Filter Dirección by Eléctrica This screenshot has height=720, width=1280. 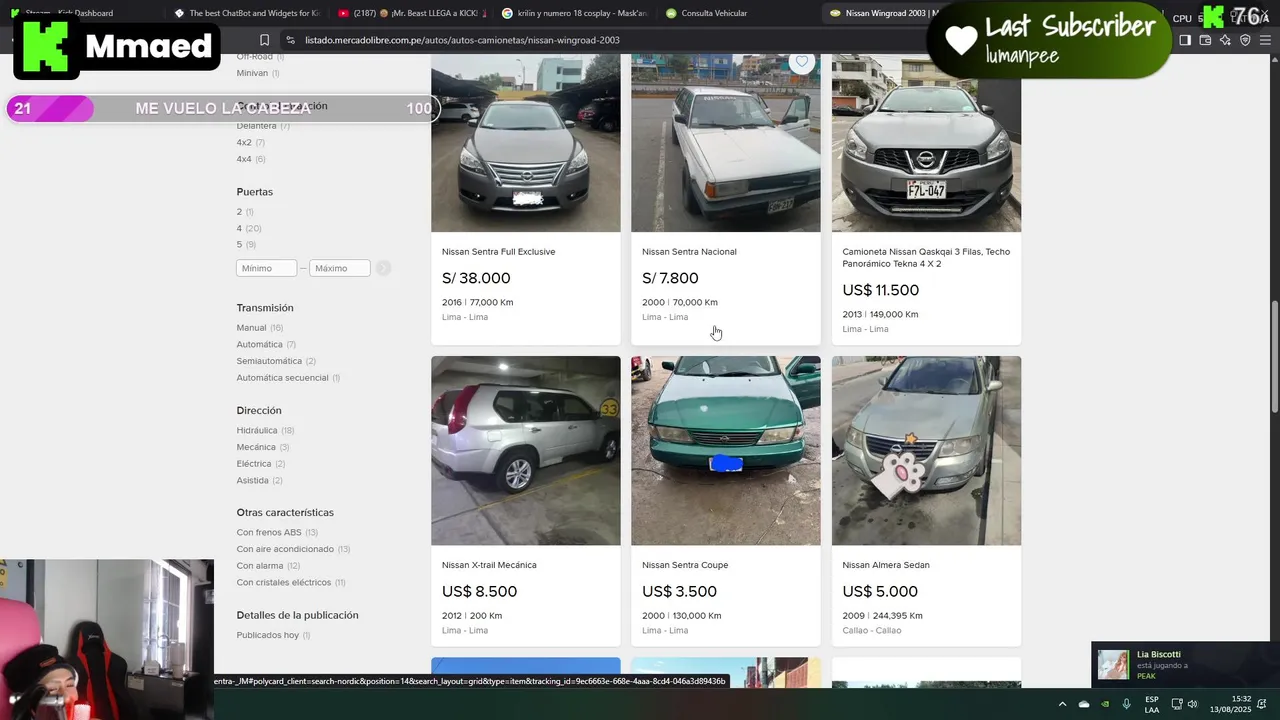point(261,464)
